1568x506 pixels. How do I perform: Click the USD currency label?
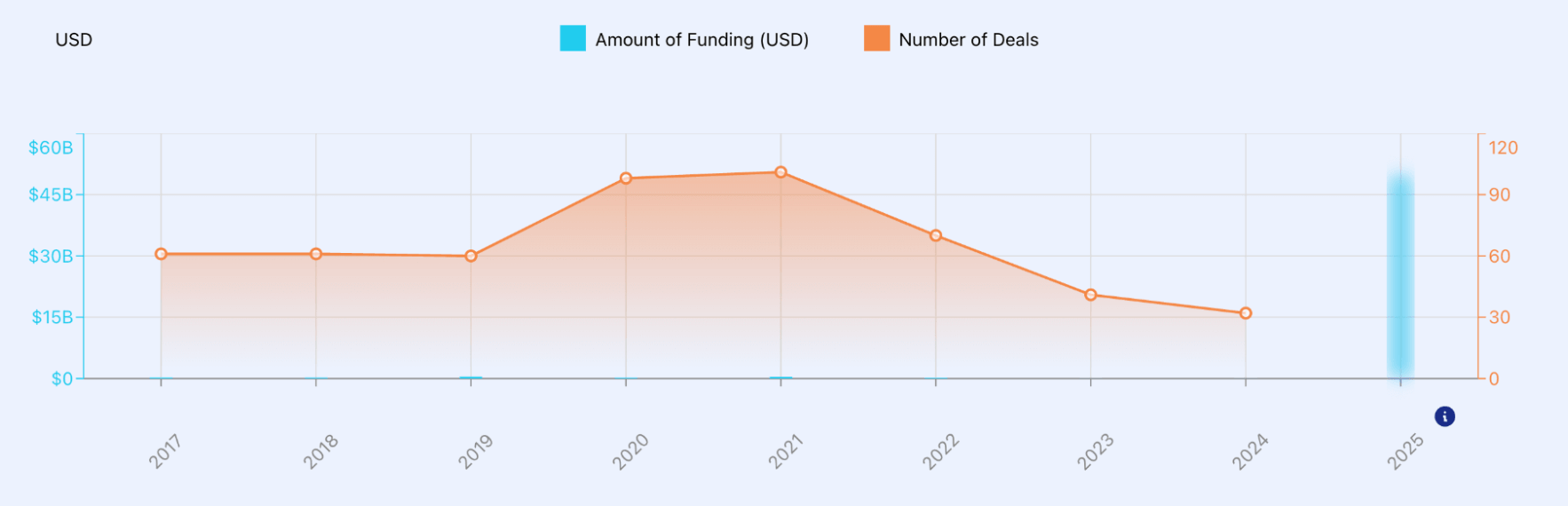pos(74,40)
